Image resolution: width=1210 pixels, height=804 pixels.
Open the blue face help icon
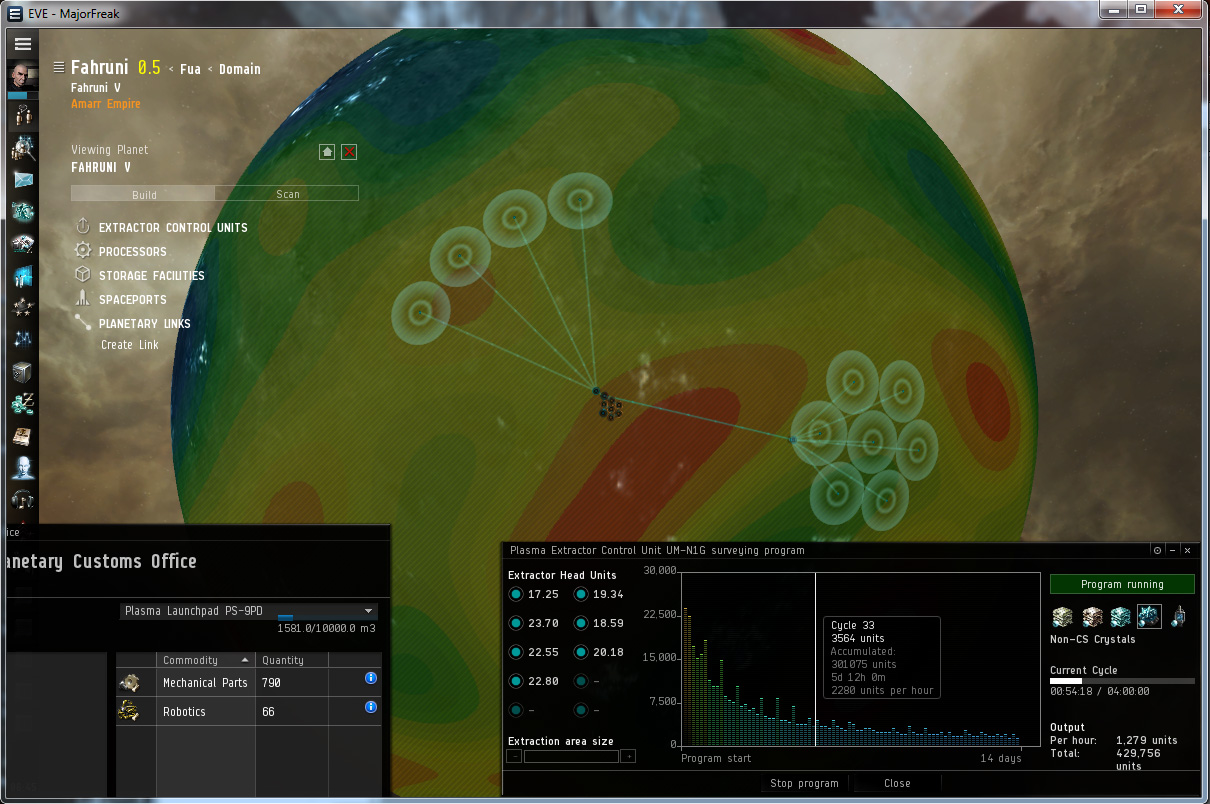[23, 468]
